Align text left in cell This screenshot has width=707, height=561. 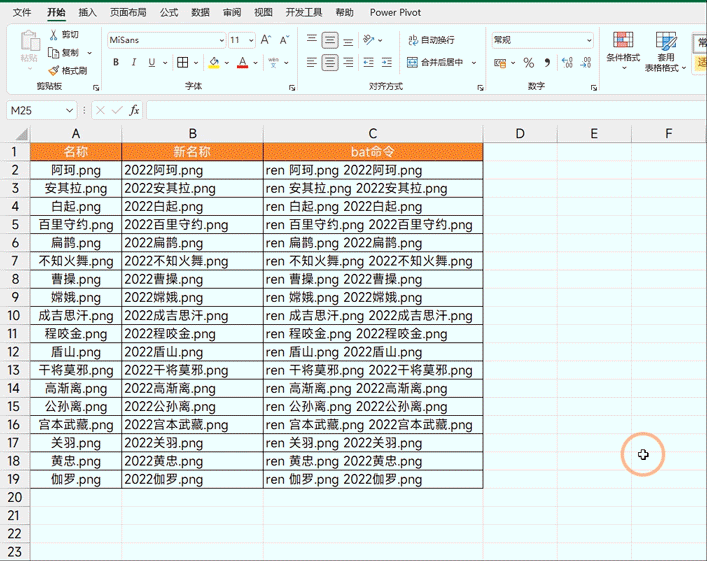312,62
